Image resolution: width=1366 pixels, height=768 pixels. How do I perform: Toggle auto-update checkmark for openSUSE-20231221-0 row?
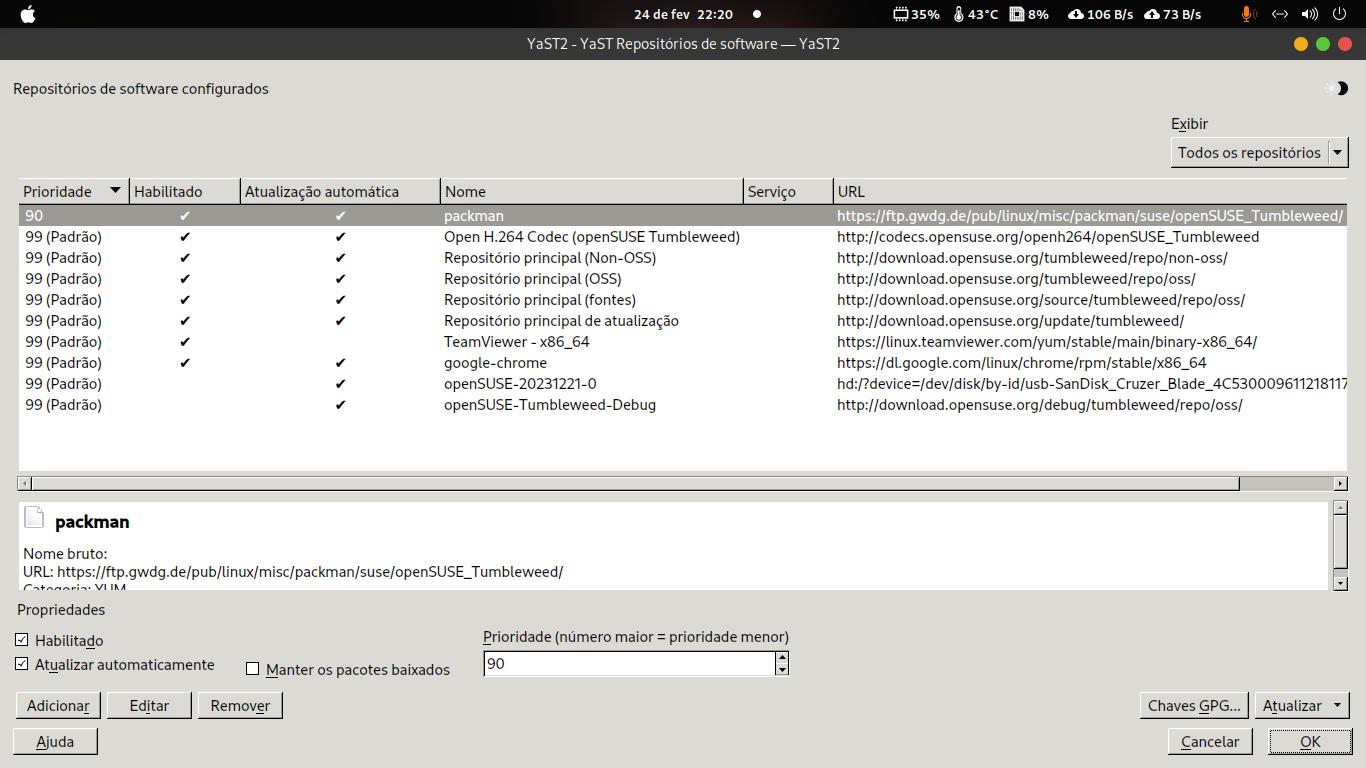point(340,384)
